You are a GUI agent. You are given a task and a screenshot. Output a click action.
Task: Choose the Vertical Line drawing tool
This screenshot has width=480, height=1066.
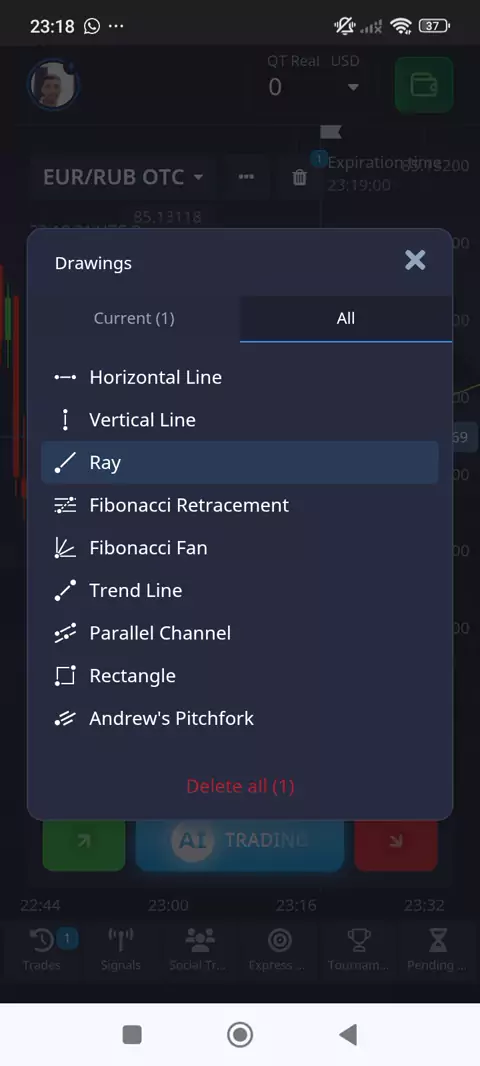(x=239, y=420)
